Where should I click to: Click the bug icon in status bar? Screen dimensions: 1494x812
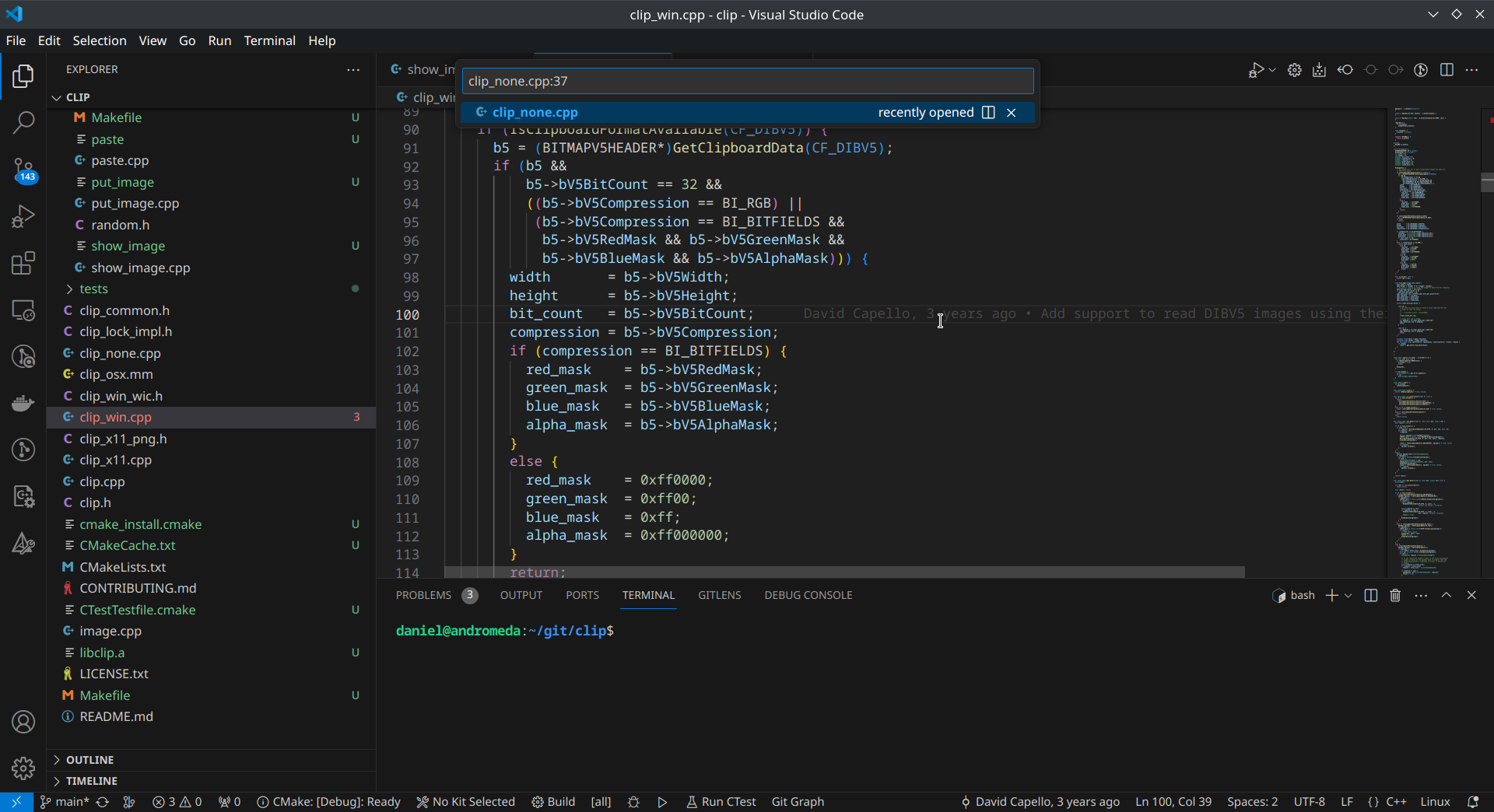[633, 802]
